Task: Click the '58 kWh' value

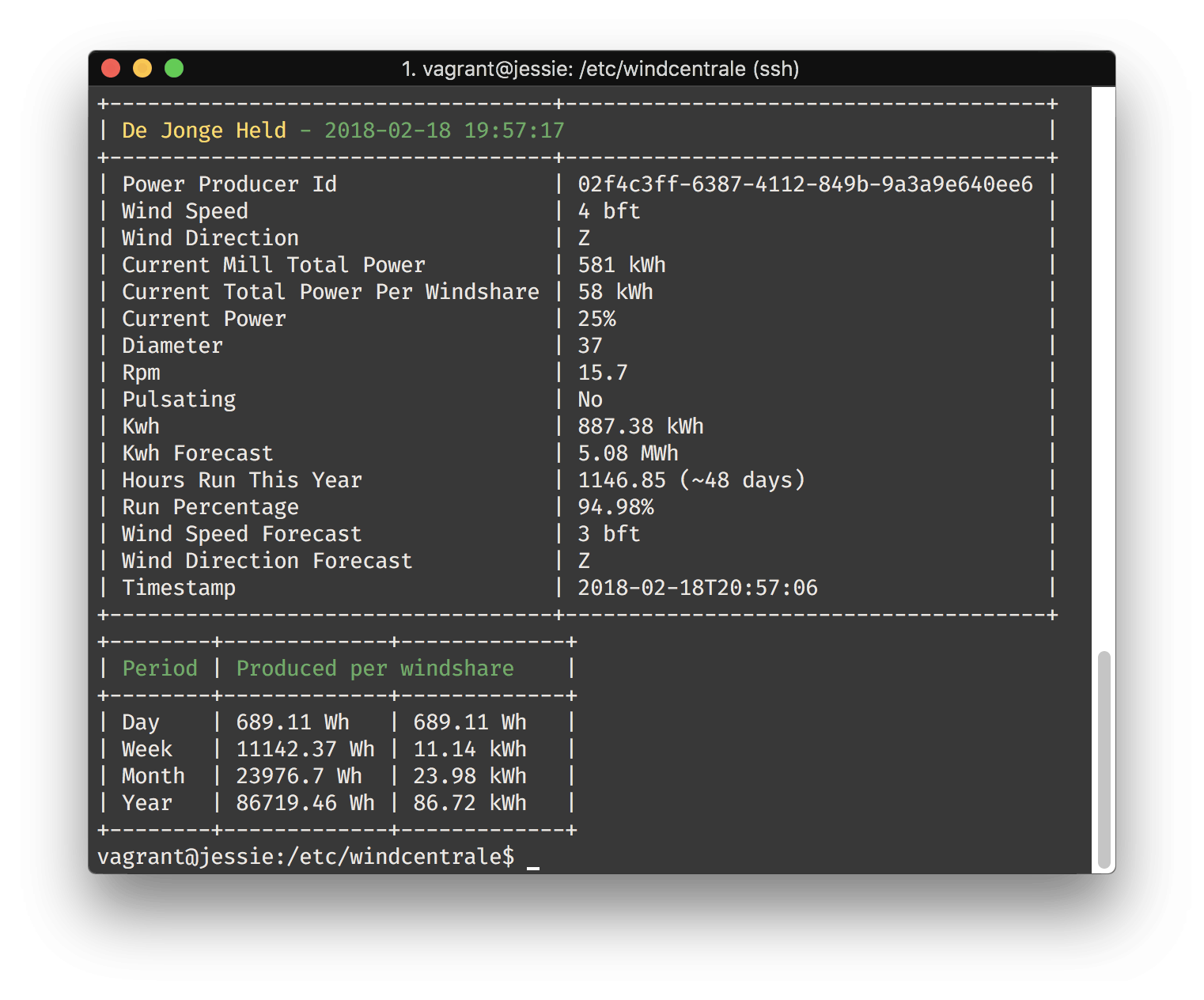Action: [615, 292]
